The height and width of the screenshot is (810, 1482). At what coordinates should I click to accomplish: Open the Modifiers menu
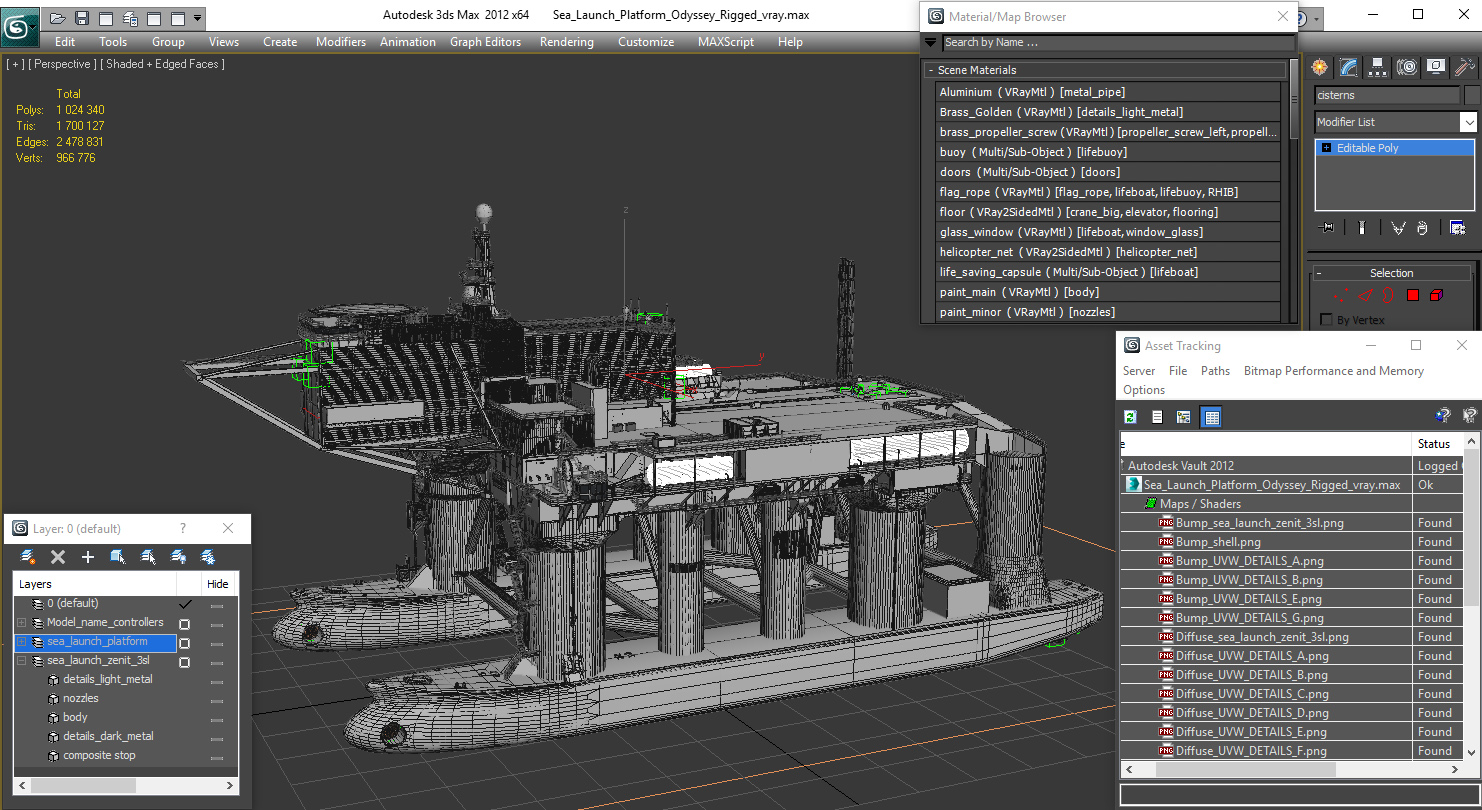tap(341, 42)
